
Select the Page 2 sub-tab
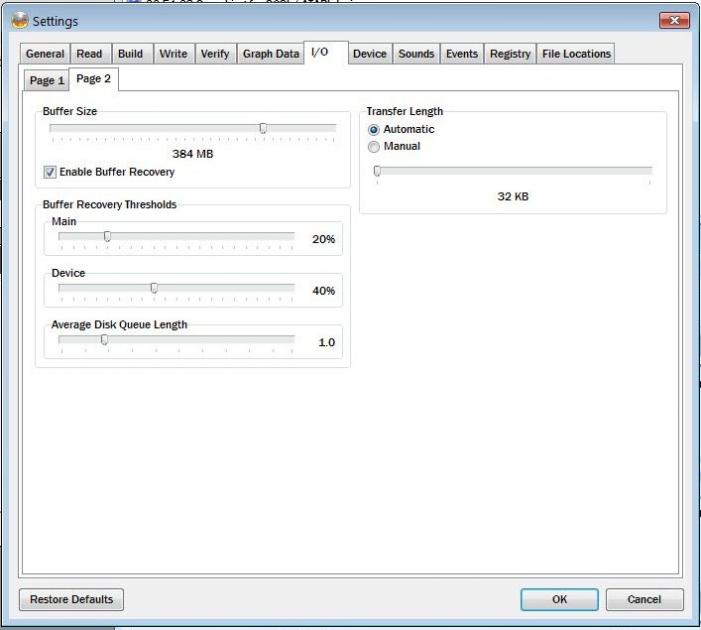tap(93, 79)
